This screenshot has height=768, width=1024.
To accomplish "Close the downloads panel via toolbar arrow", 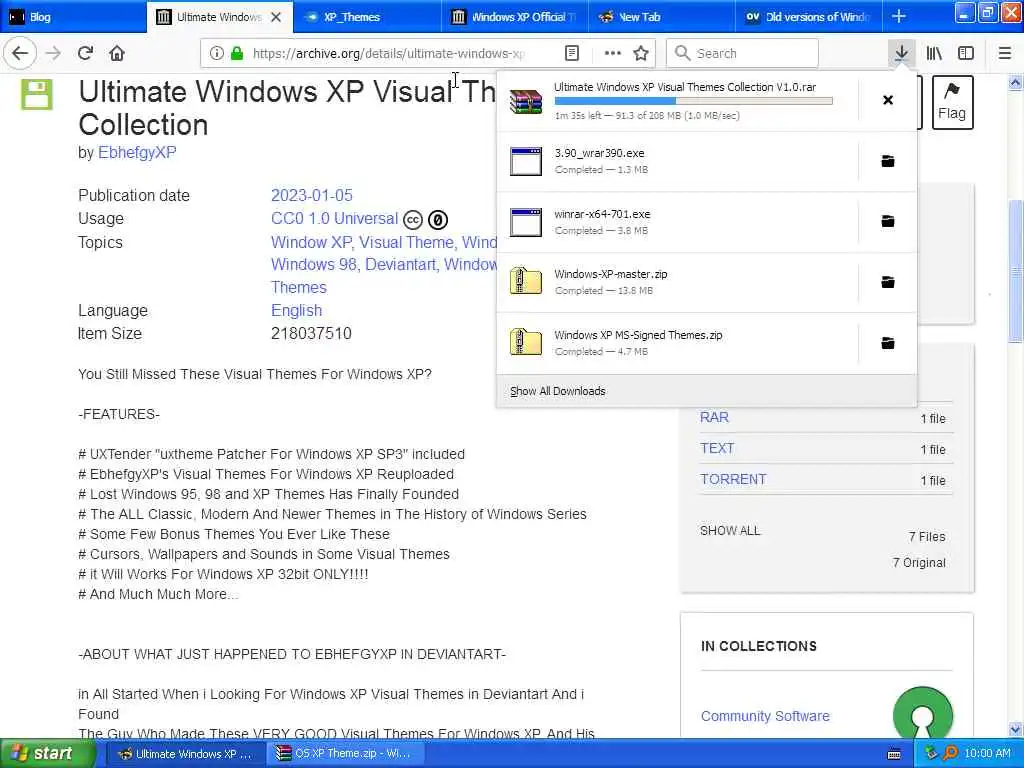I will [x=901, y=53].
